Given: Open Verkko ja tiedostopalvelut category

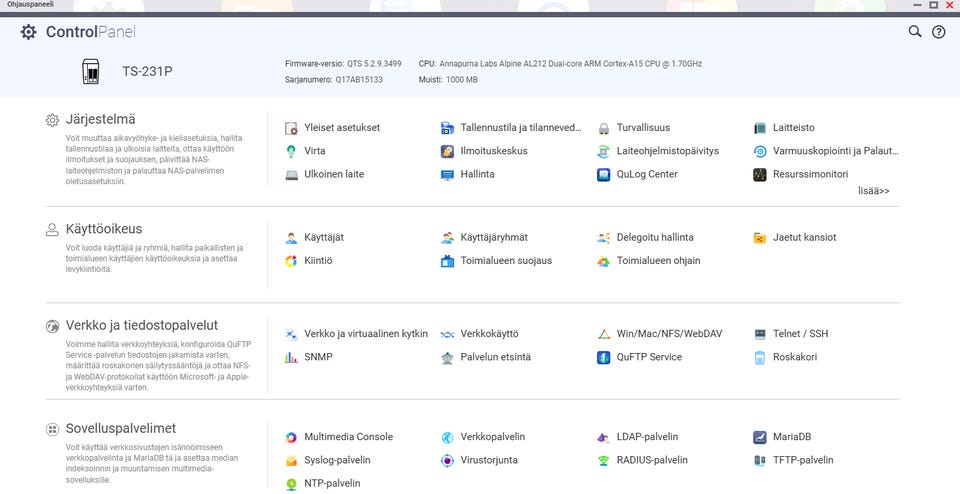Looking at the screenshot, I should [142, 326].
